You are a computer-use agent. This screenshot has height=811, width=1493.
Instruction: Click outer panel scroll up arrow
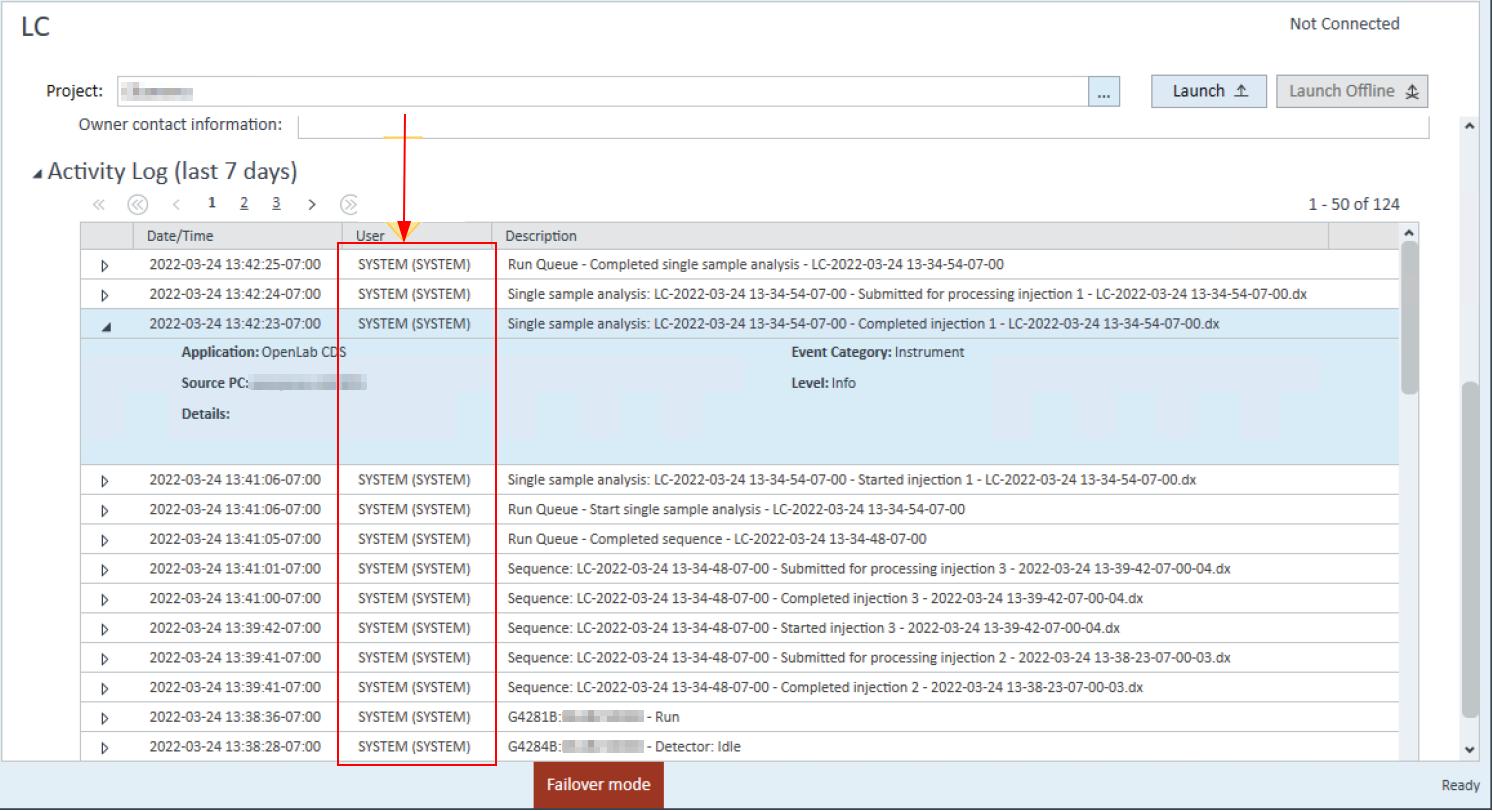[x=1469, y=126]
